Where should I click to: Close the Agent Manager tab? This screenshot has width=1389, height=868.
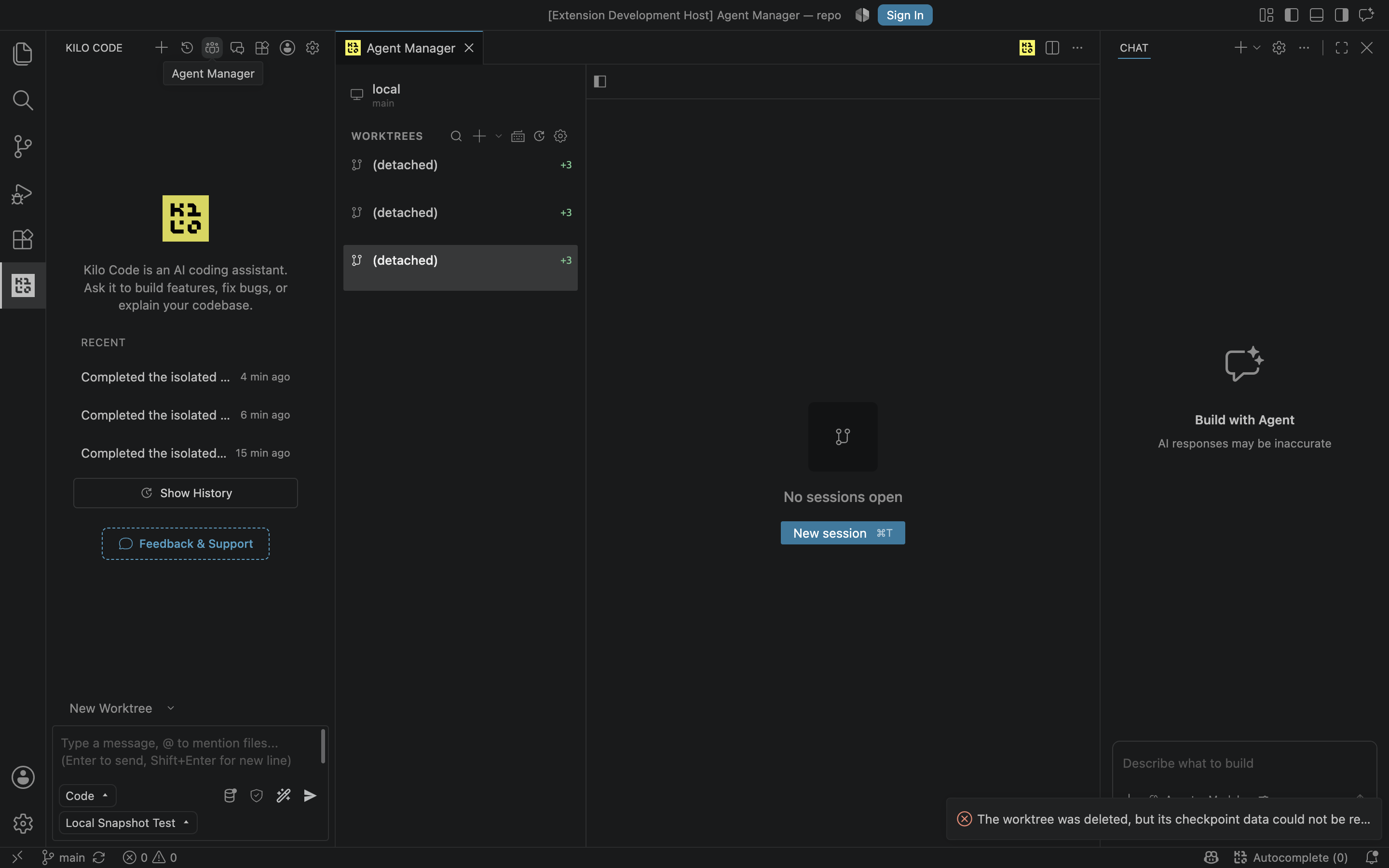(469, 48)
